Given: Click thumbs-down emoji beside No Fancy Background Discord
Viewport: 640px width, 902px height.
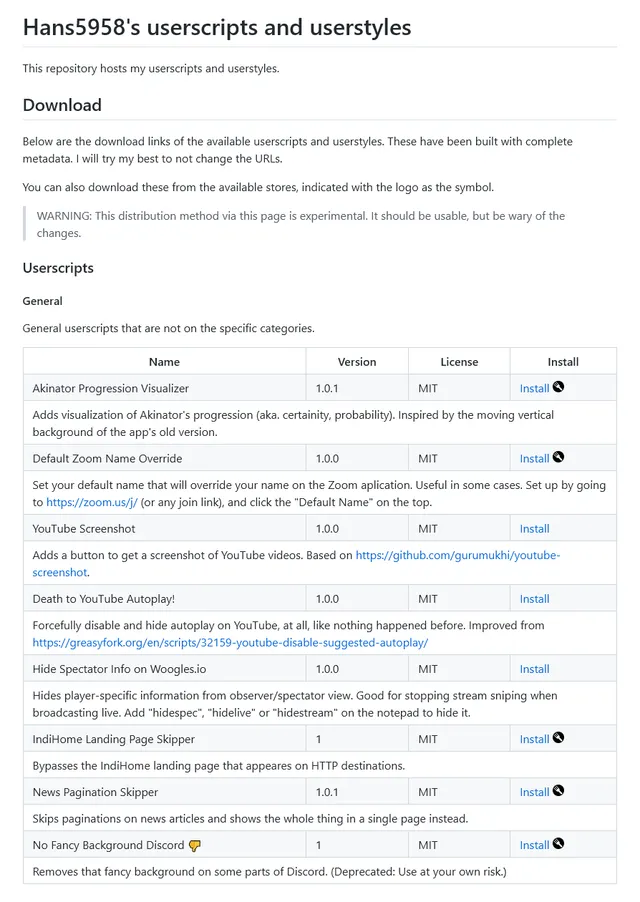Looking at the screenshot, I should tap(195, 845).
